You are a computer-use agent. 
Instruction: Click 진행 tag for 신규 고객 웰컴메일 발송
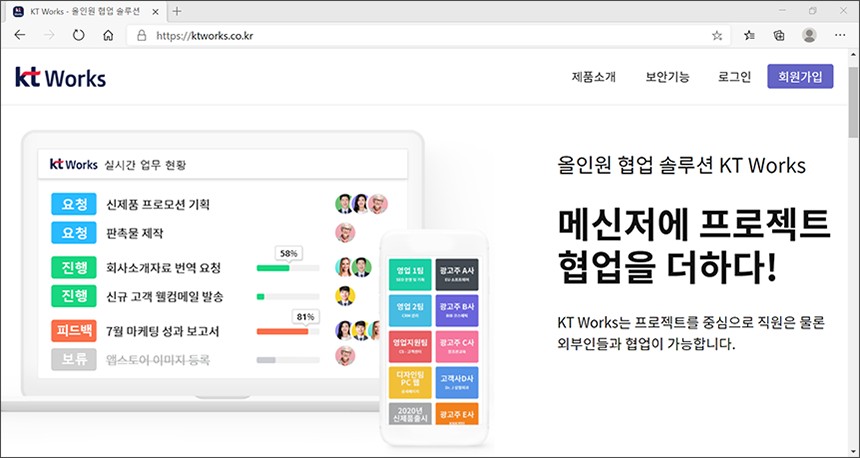coord(73,296)
